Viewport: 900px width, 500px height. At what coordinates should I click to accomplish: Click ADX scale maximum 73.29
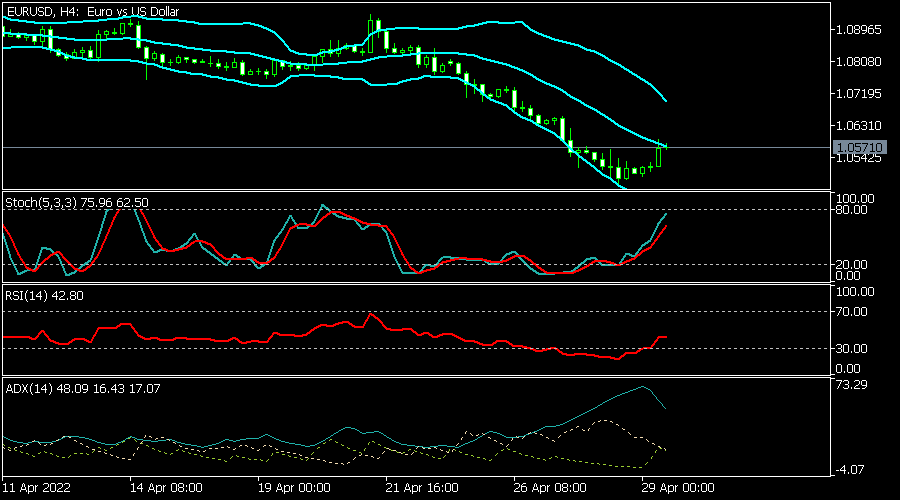point(851,384)
